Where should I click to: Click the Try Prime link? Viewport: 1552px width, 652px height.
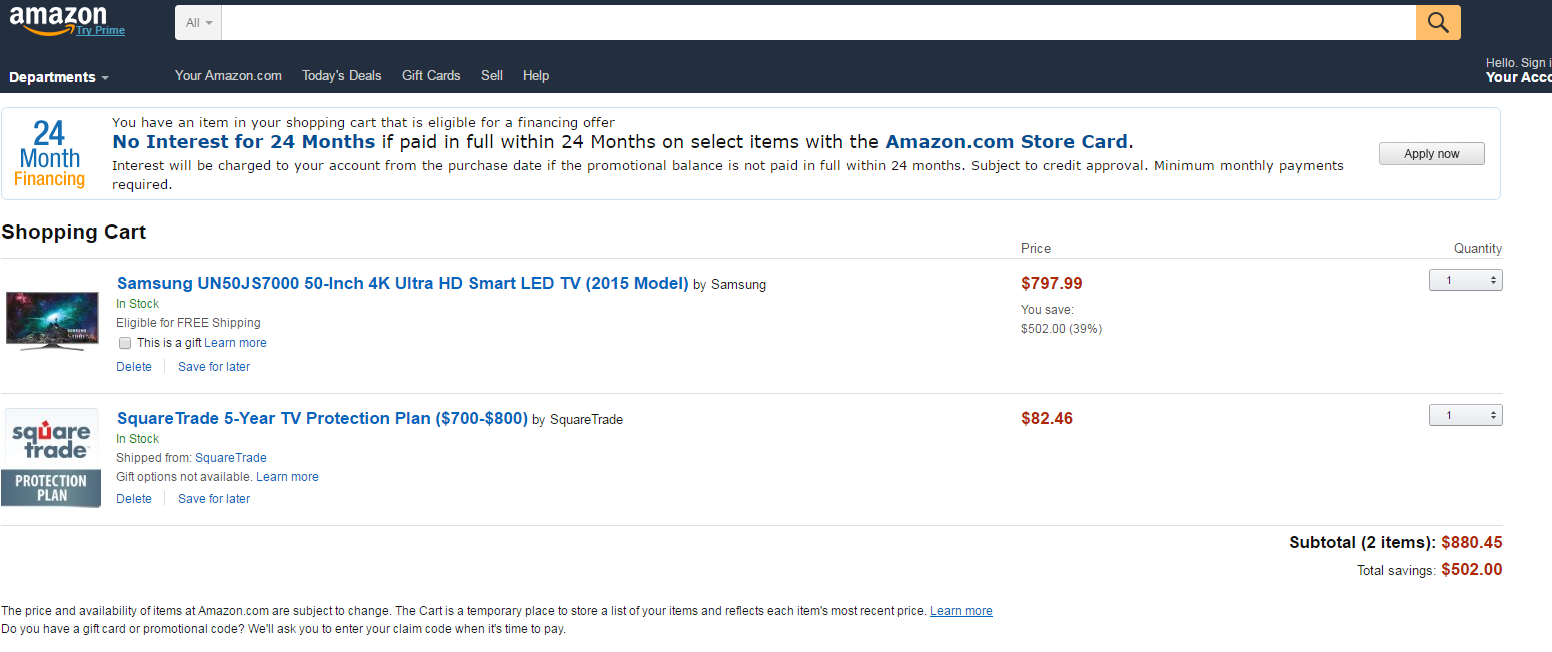(101, 31)
